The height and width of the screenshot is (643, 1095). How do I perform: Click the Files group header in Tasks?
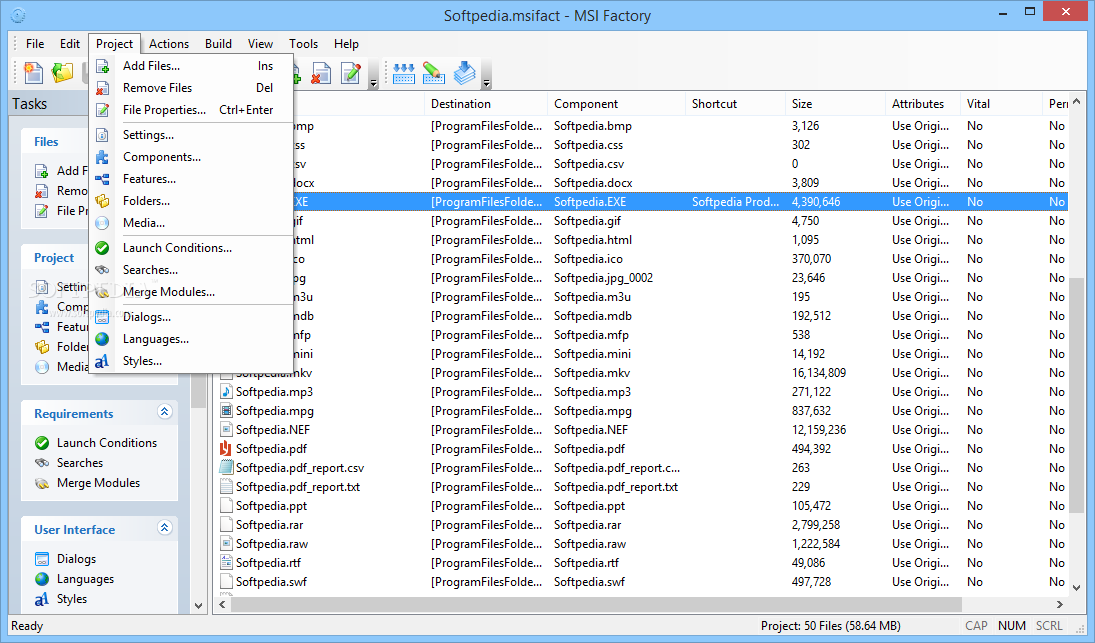(46, 142)
